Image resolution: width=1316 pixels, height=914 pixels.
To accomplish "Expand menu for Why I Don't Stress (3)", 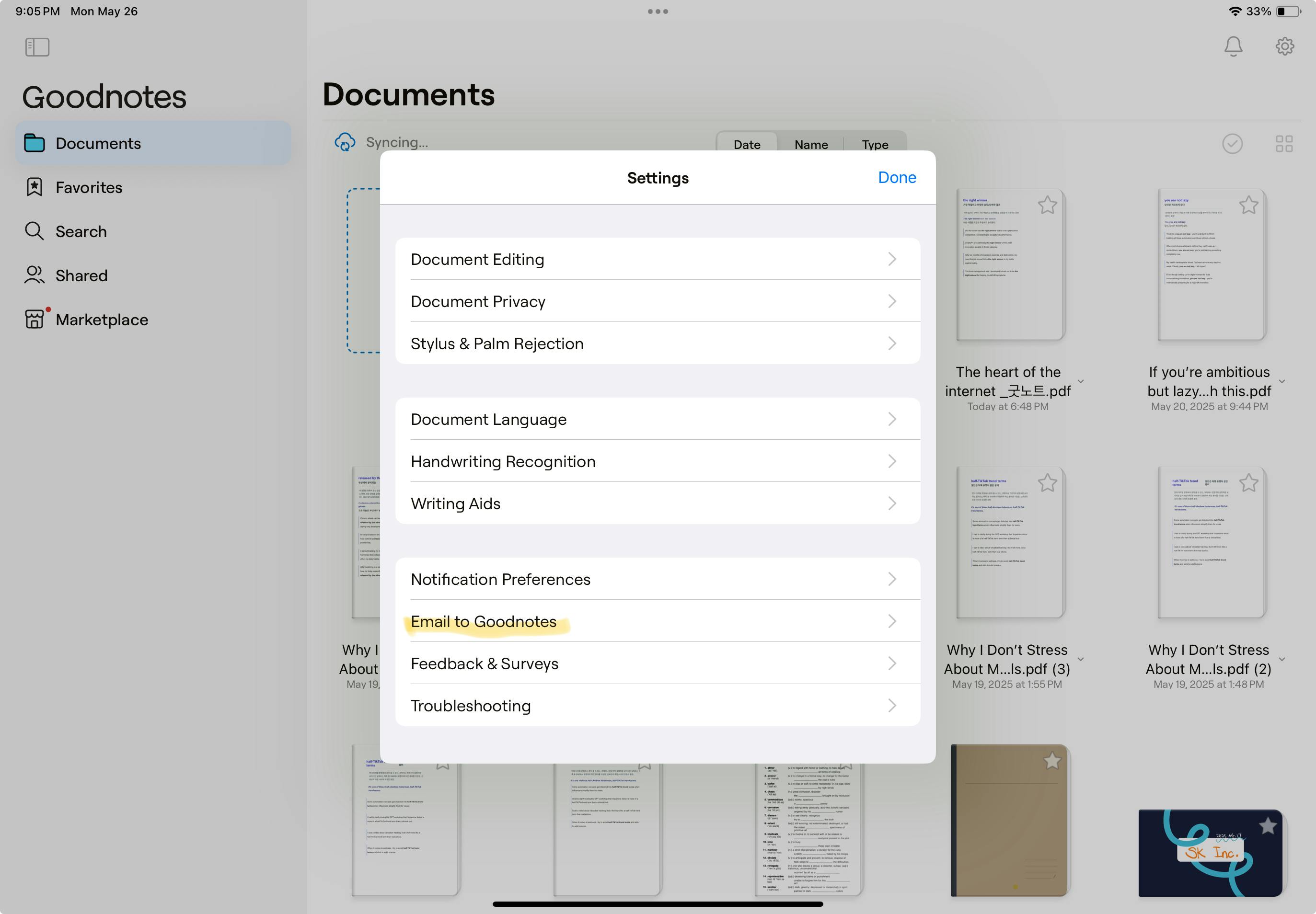I will [1081, 659].
